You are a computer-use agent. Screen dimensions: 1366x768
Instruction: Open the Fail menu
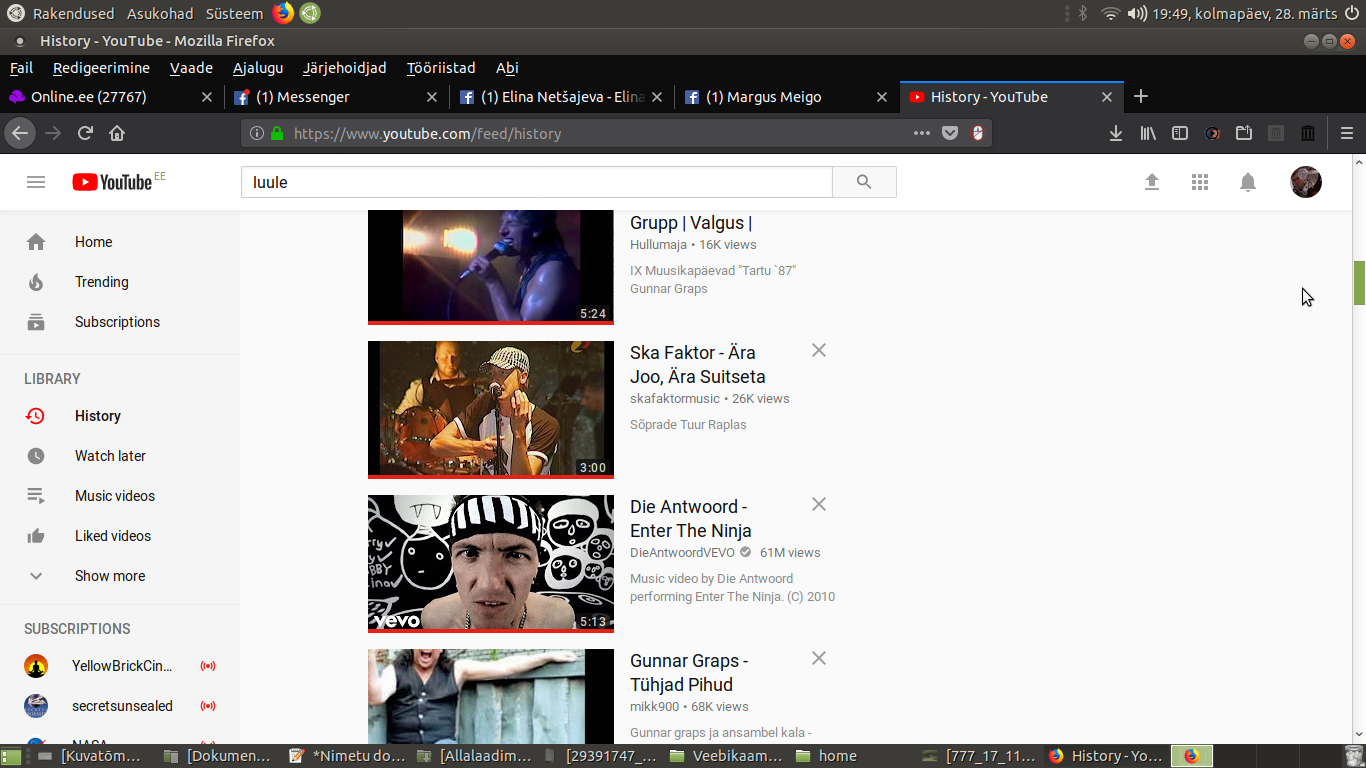click(x=21, y=68)
